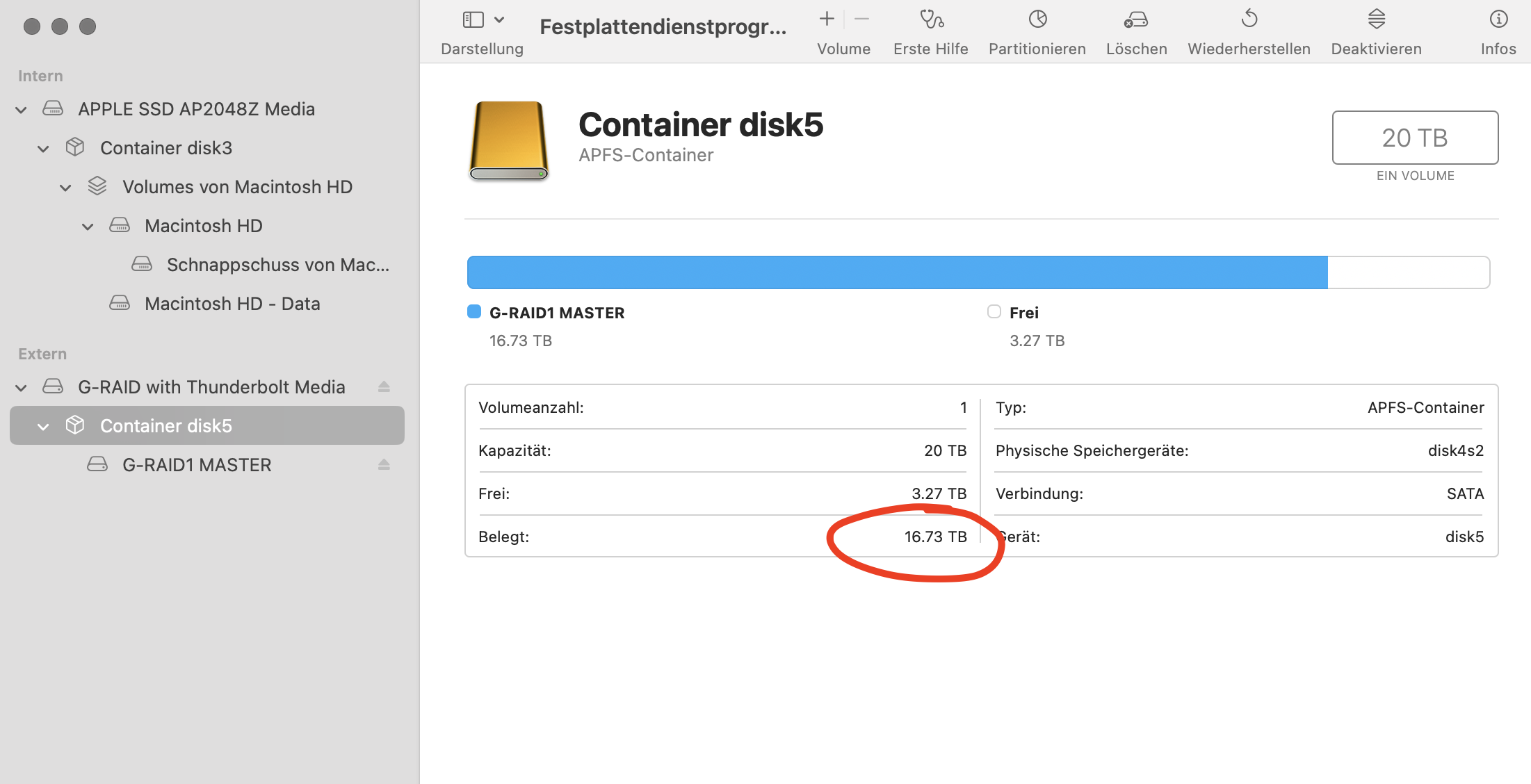Image resolution: width=1531 pixels, height=784 pixels.
Task: Click the blue used-space usage bar
Action: pos(897,272)
